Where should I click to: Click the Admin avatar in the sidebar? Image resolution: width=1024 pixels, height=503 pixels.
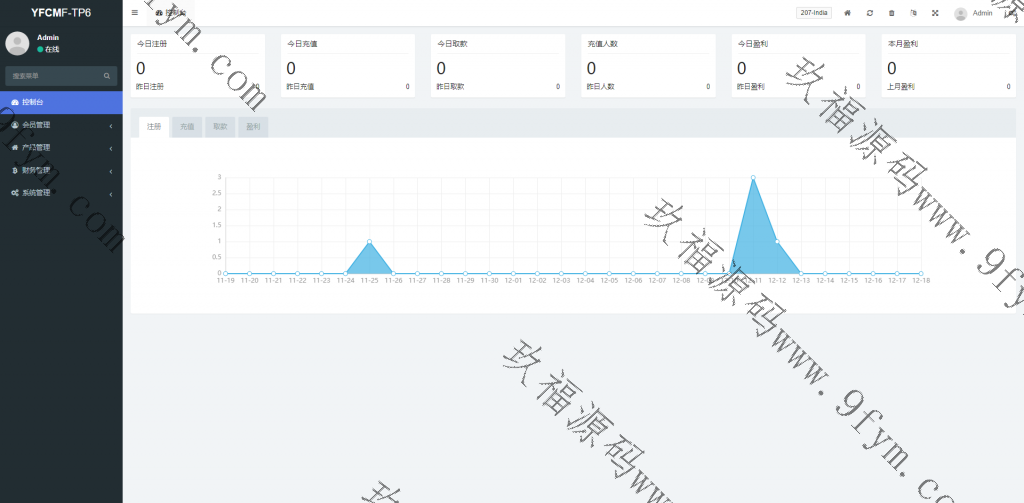pyautogui.click(x=17, y=43)
